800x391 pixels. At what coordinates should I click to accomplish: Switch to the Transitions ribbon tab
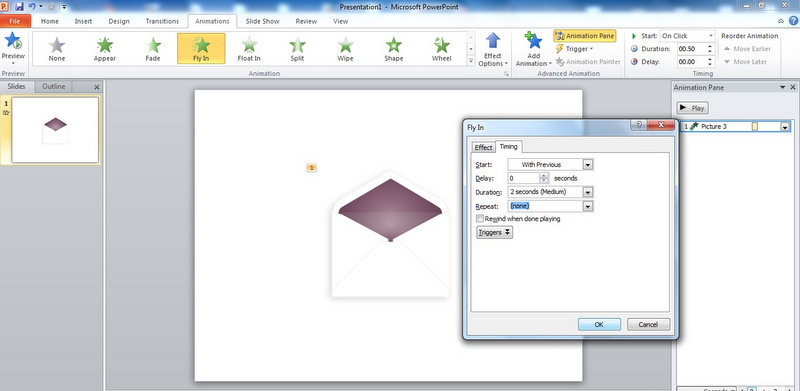pos(162,21)
